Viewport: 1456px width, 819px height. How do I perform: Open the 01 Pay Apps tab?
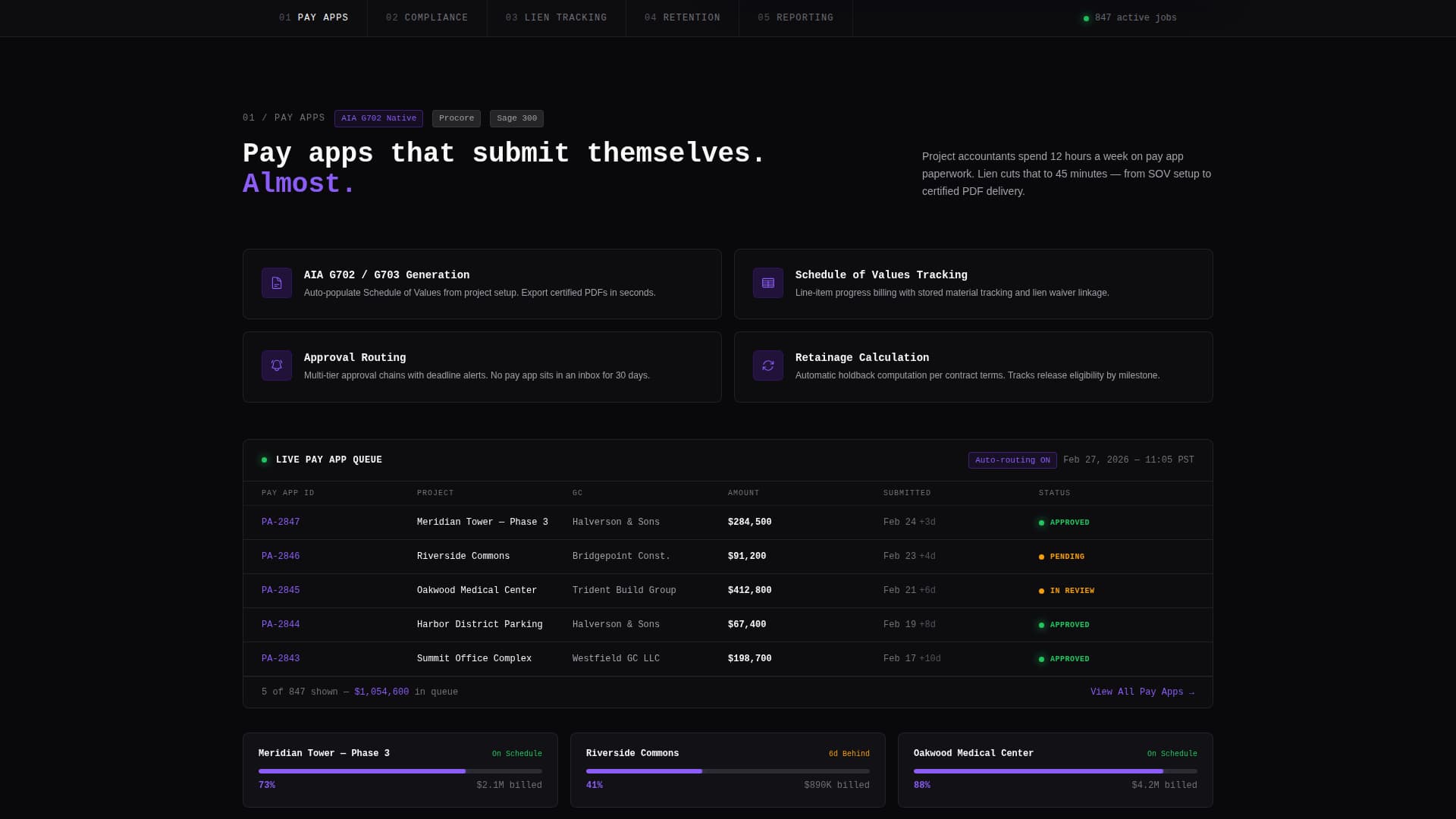(x=314, y=18)
